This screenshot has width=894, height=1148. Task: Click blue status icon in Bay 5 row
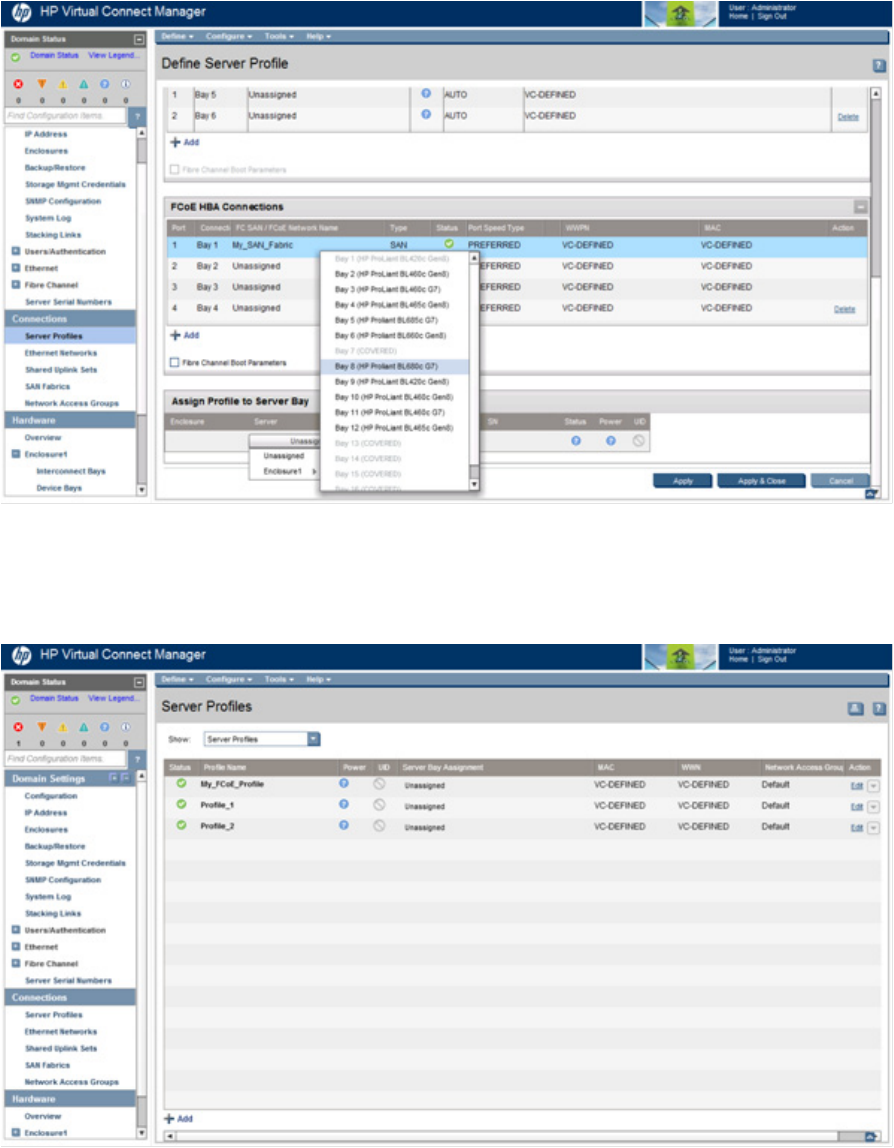pos(426,94)
